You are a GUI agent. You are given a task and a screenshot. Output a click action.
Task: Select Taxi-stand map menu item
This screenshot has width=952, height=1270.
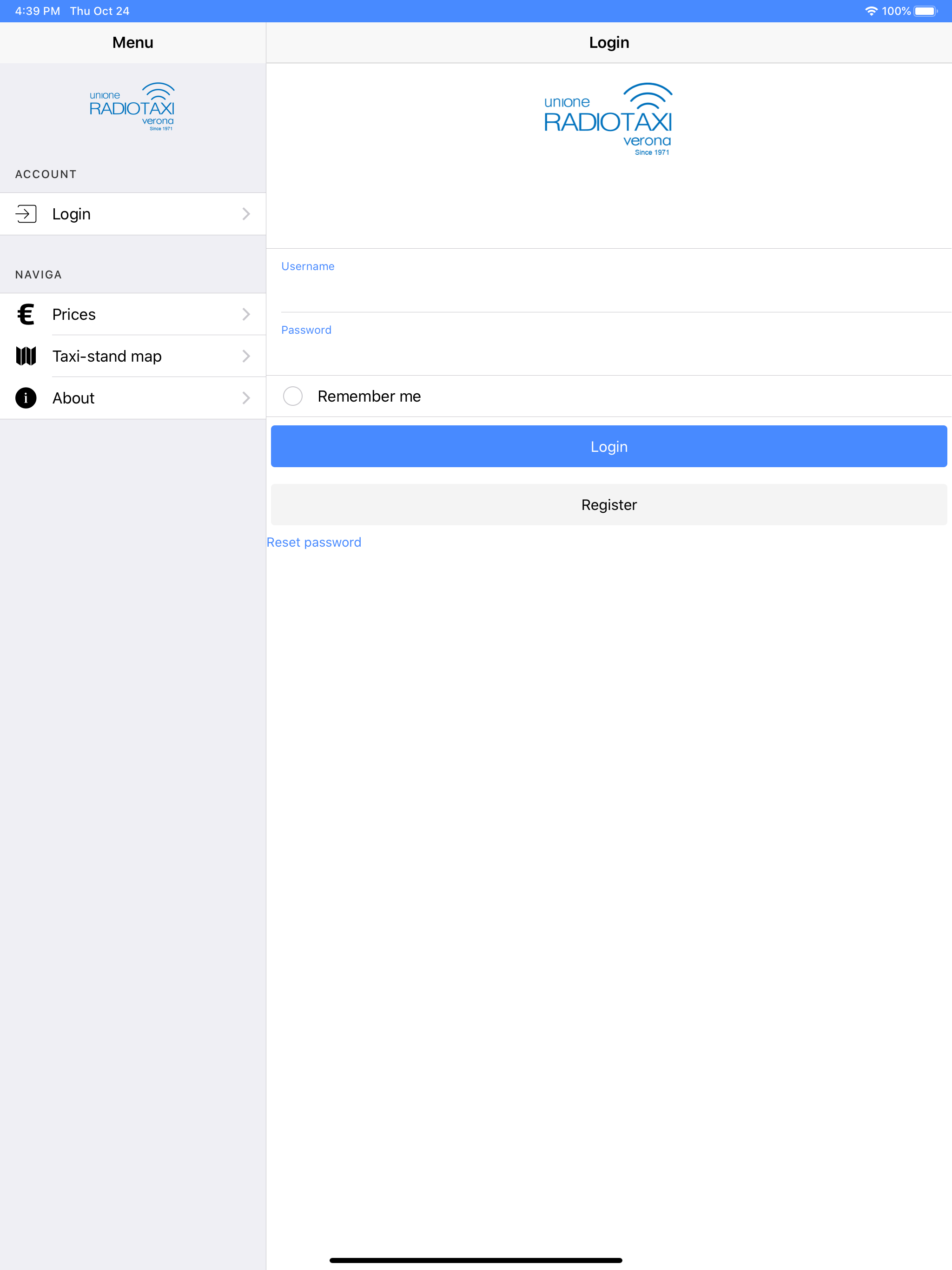click(x=132, y=356)
